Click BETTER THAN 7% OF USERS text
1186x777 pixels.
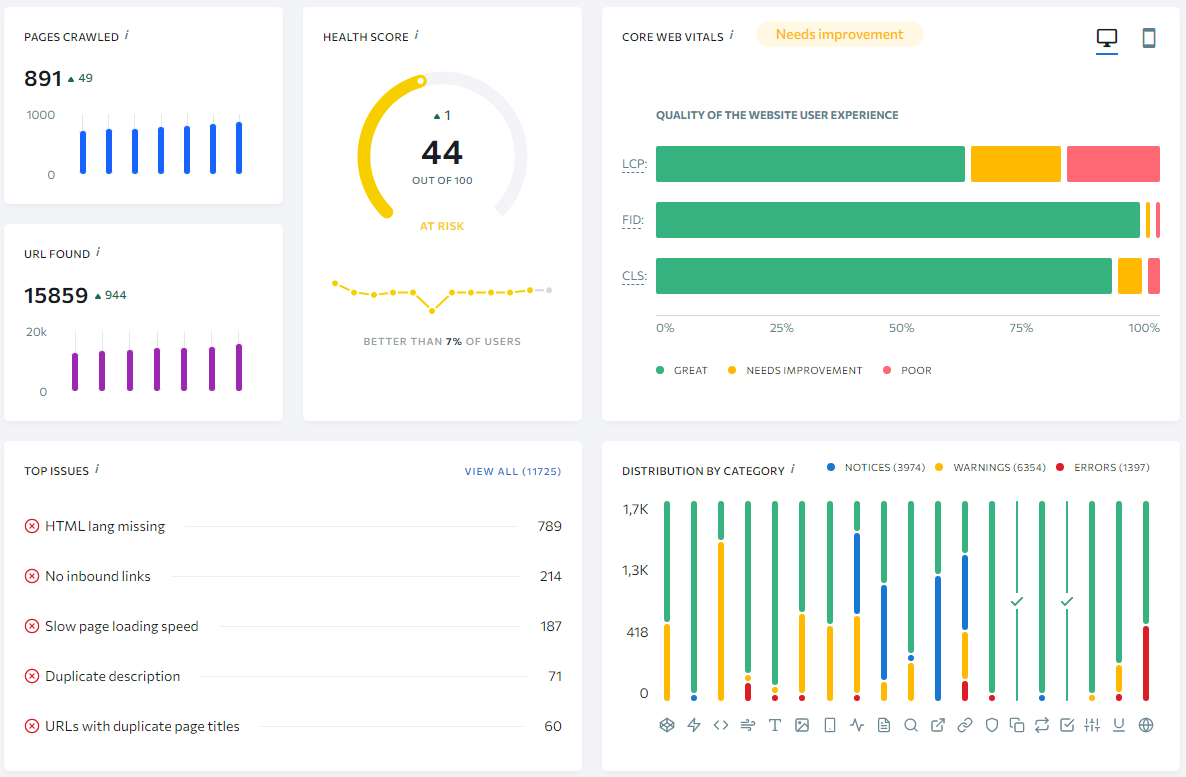click(442, 341)
